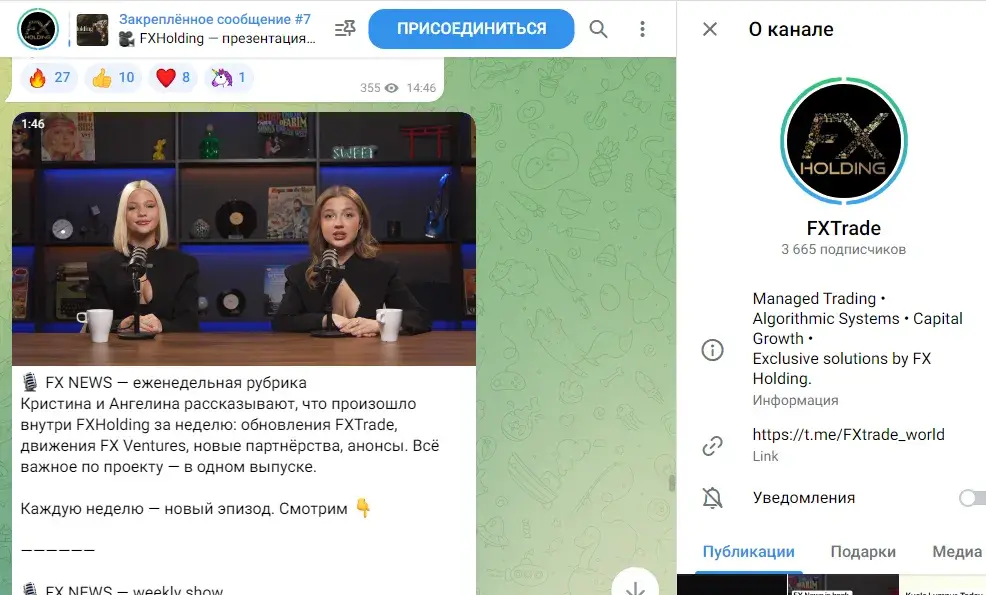Viewport: 986px width, 595px height.
Task: Open the t.me/FXtrade_world link
Action: pyautogui.click(x=848, y=435)
